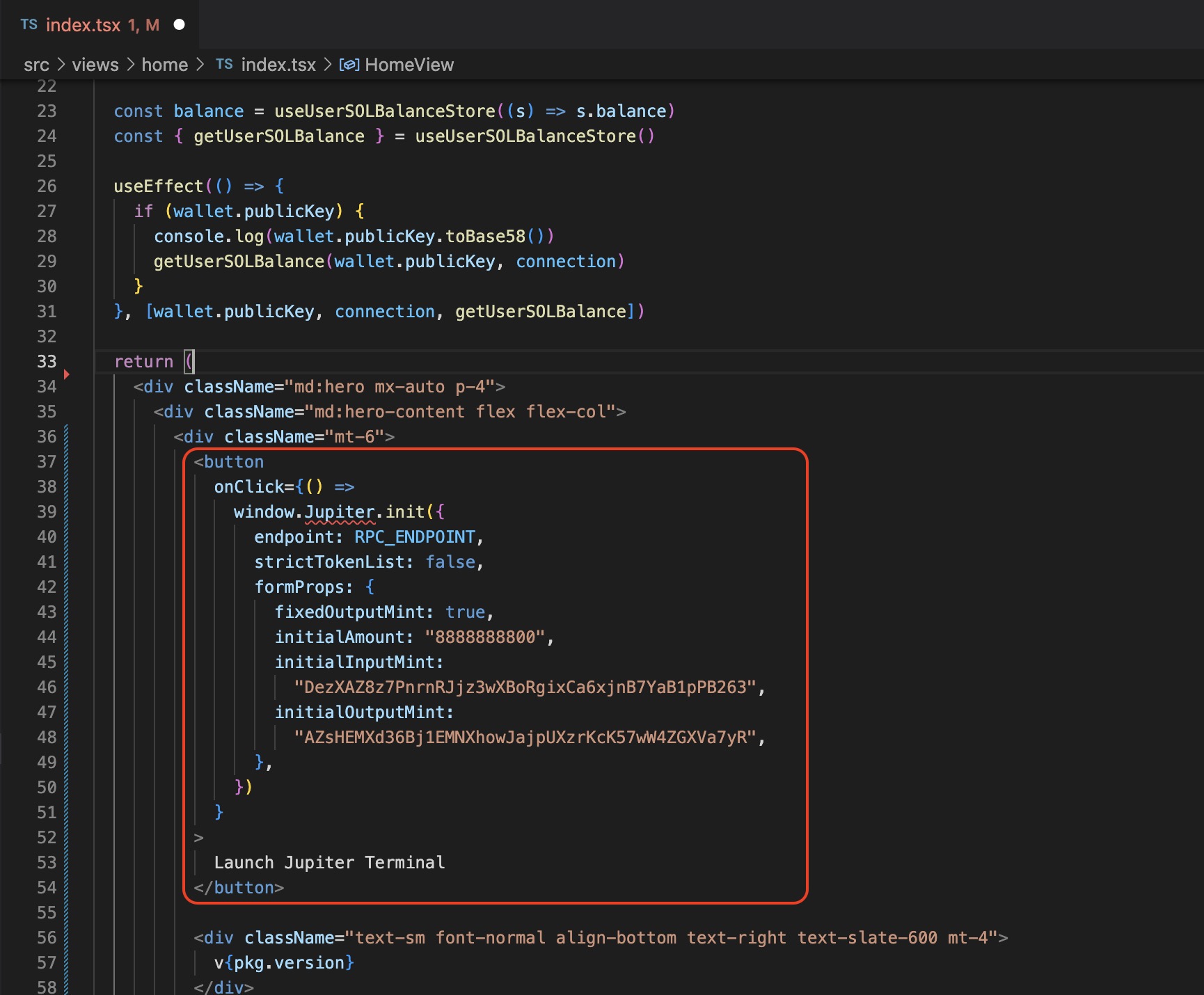
Task: Click the TS file icon in index.tsx tab
Action: click(29, 25)
